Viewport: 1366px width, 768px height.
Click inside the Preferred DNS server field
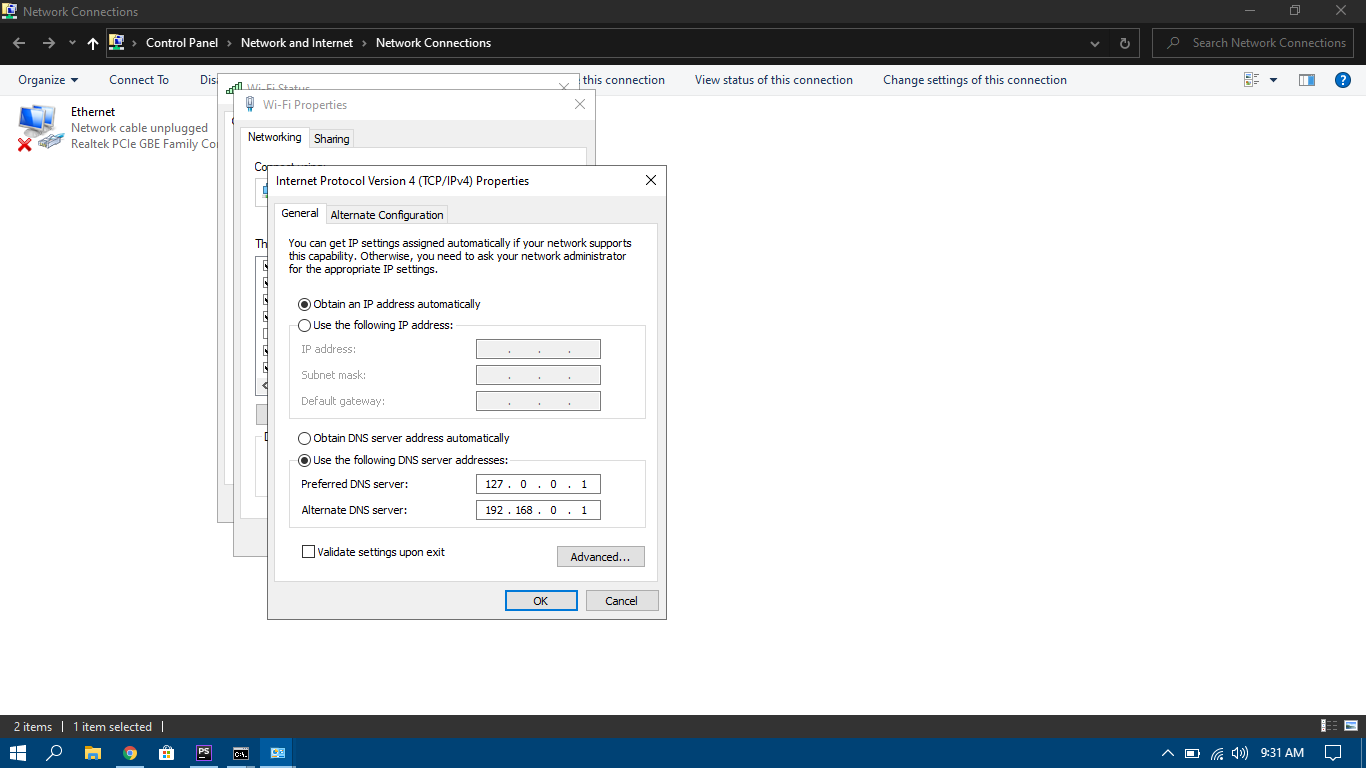coord(538,484)
